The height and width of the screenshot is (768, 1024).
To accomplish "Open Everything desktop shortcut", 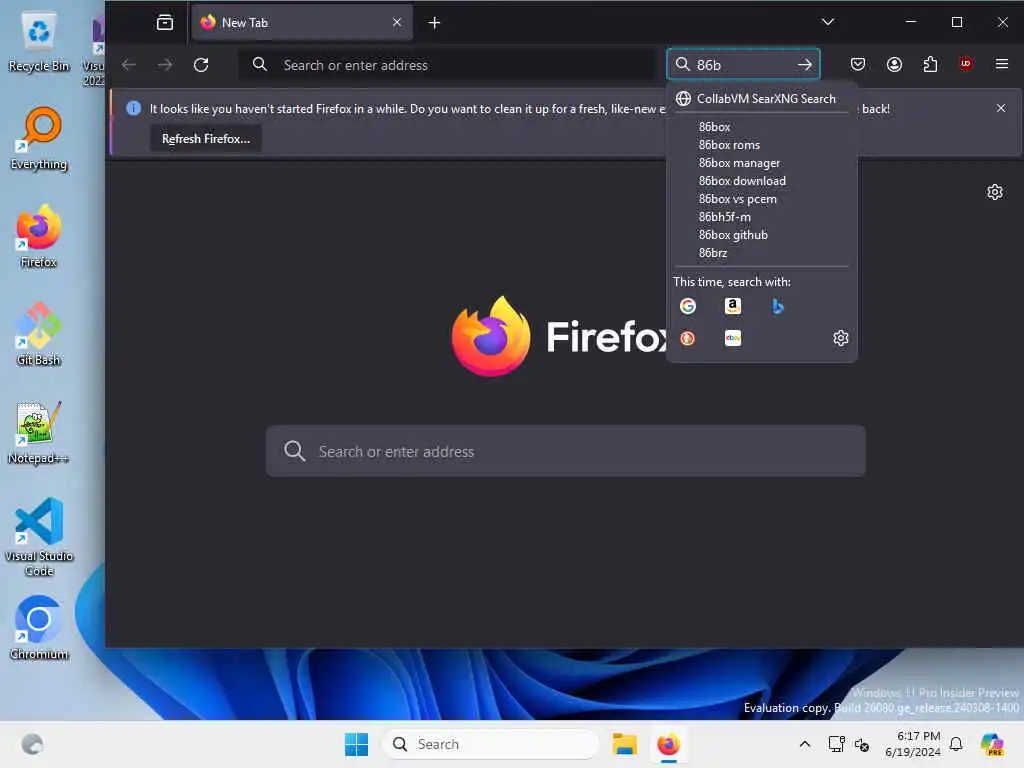I will (39, 139).
